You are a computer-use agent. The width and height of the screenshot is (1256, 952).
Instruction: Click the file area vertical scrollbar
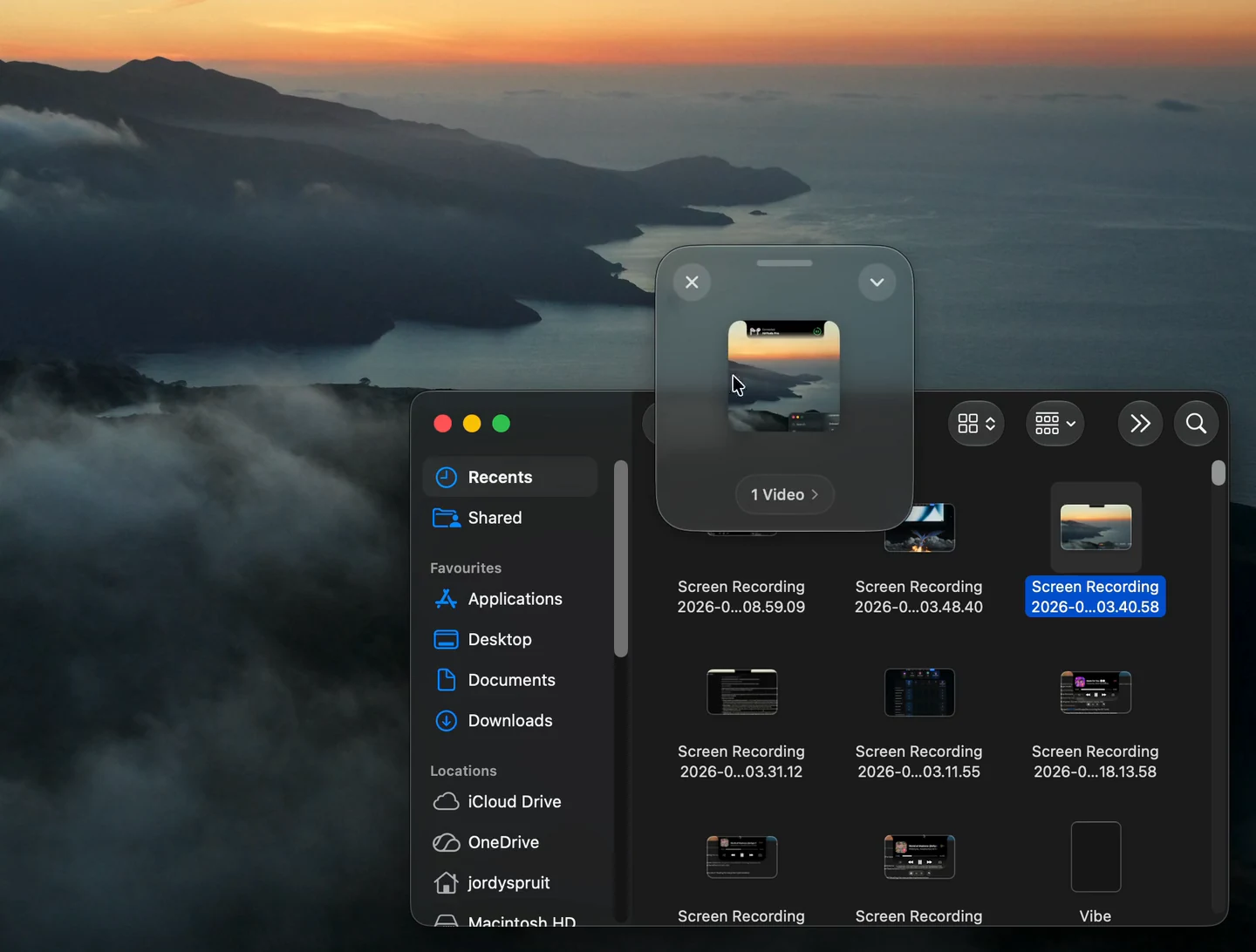(1218, 473)
